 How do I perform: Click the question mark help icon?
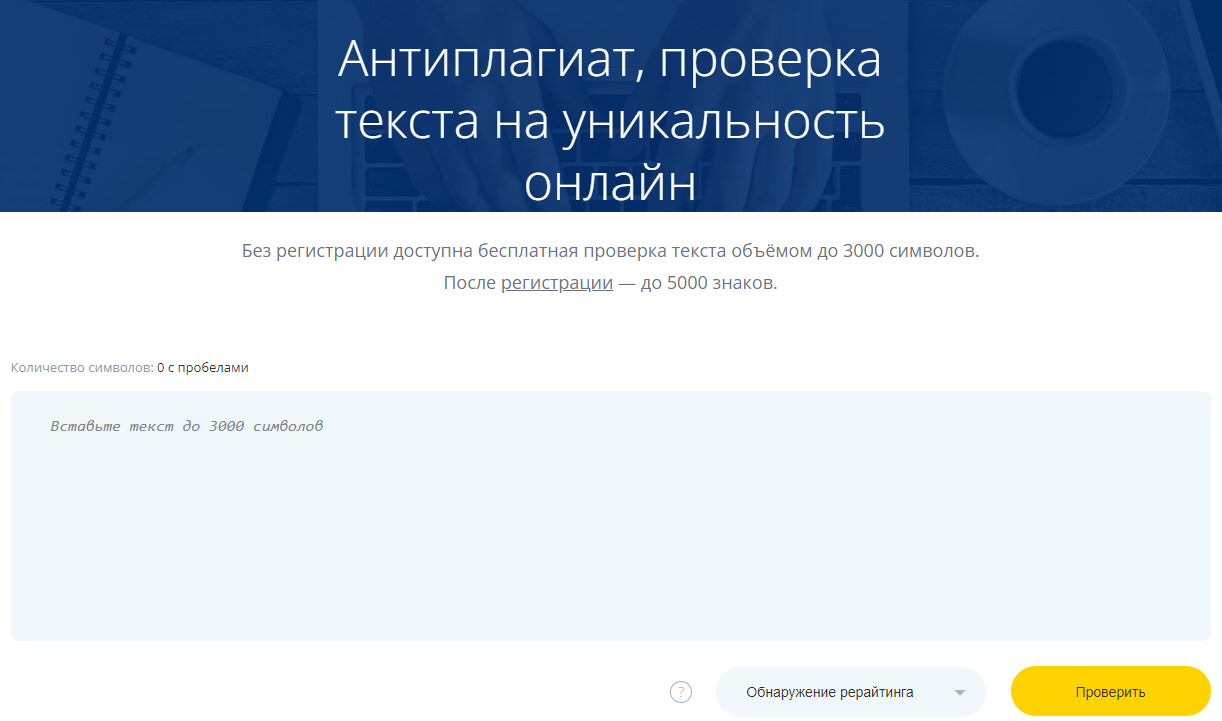pos(681,692)
